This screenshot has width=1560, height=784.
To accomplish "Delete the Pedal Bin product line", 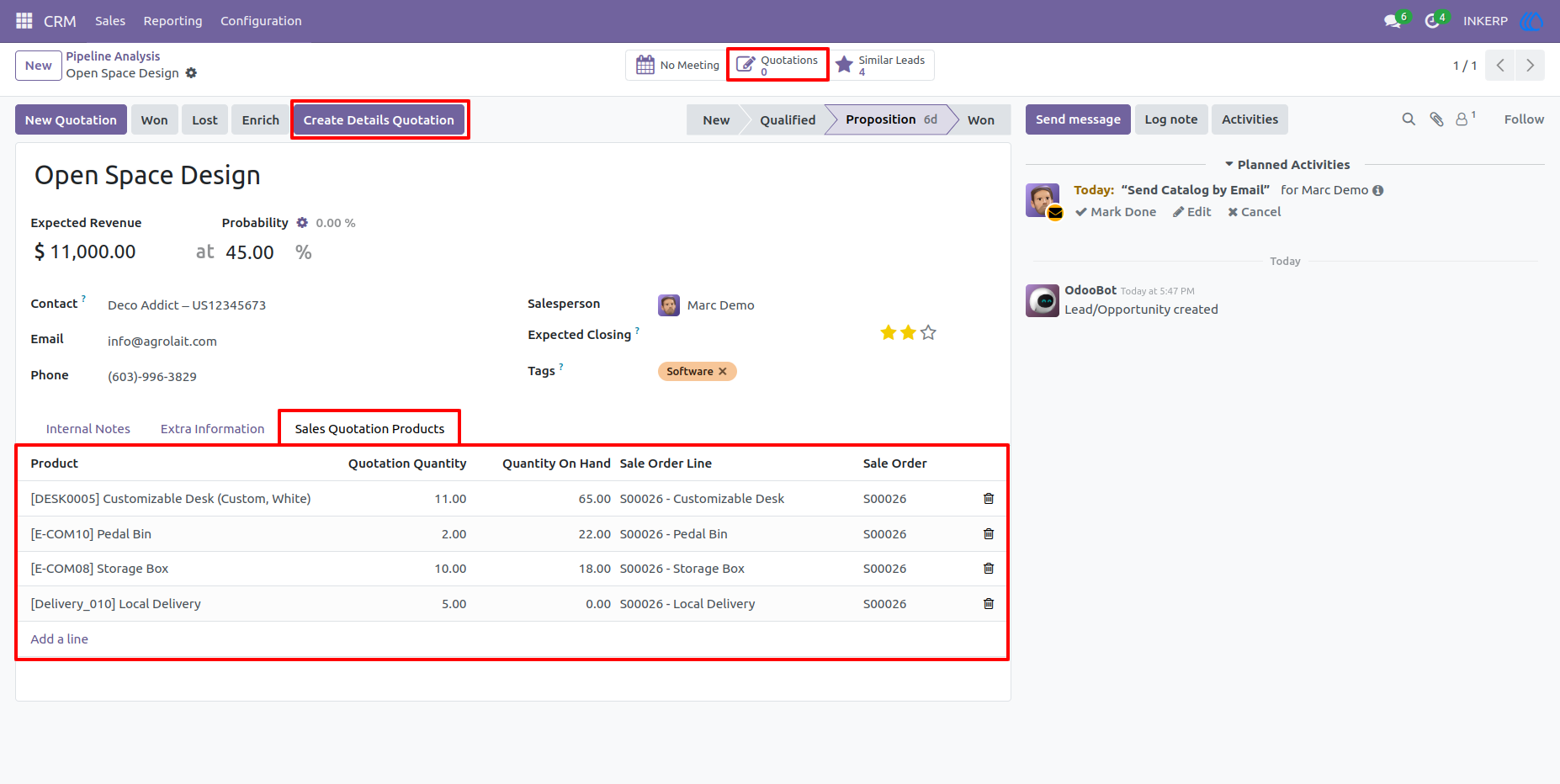I will coord(989,534).
